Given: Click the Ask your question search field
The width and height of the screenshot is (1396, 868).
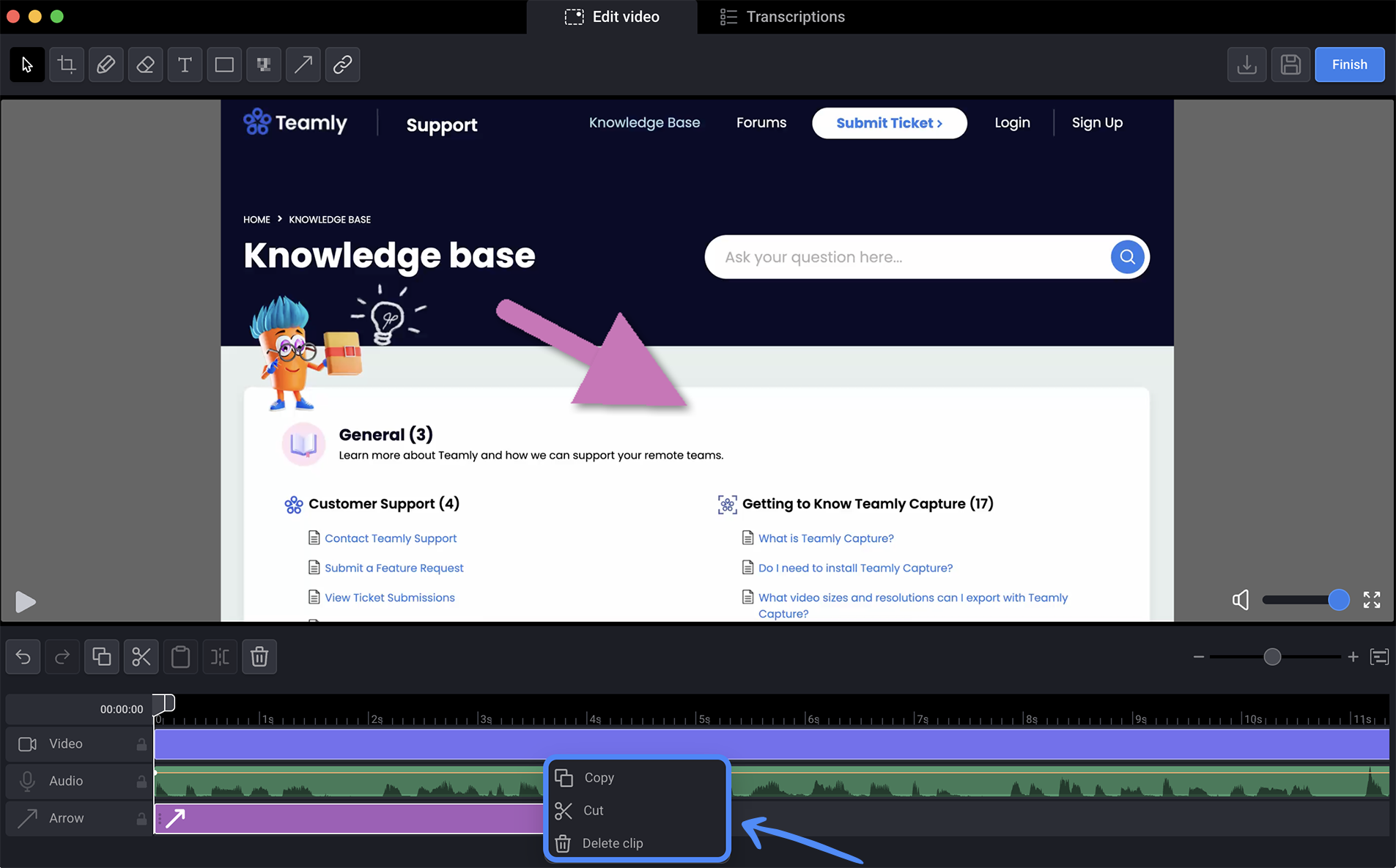Looking at the screenshot, I should [x=908, y=257].
